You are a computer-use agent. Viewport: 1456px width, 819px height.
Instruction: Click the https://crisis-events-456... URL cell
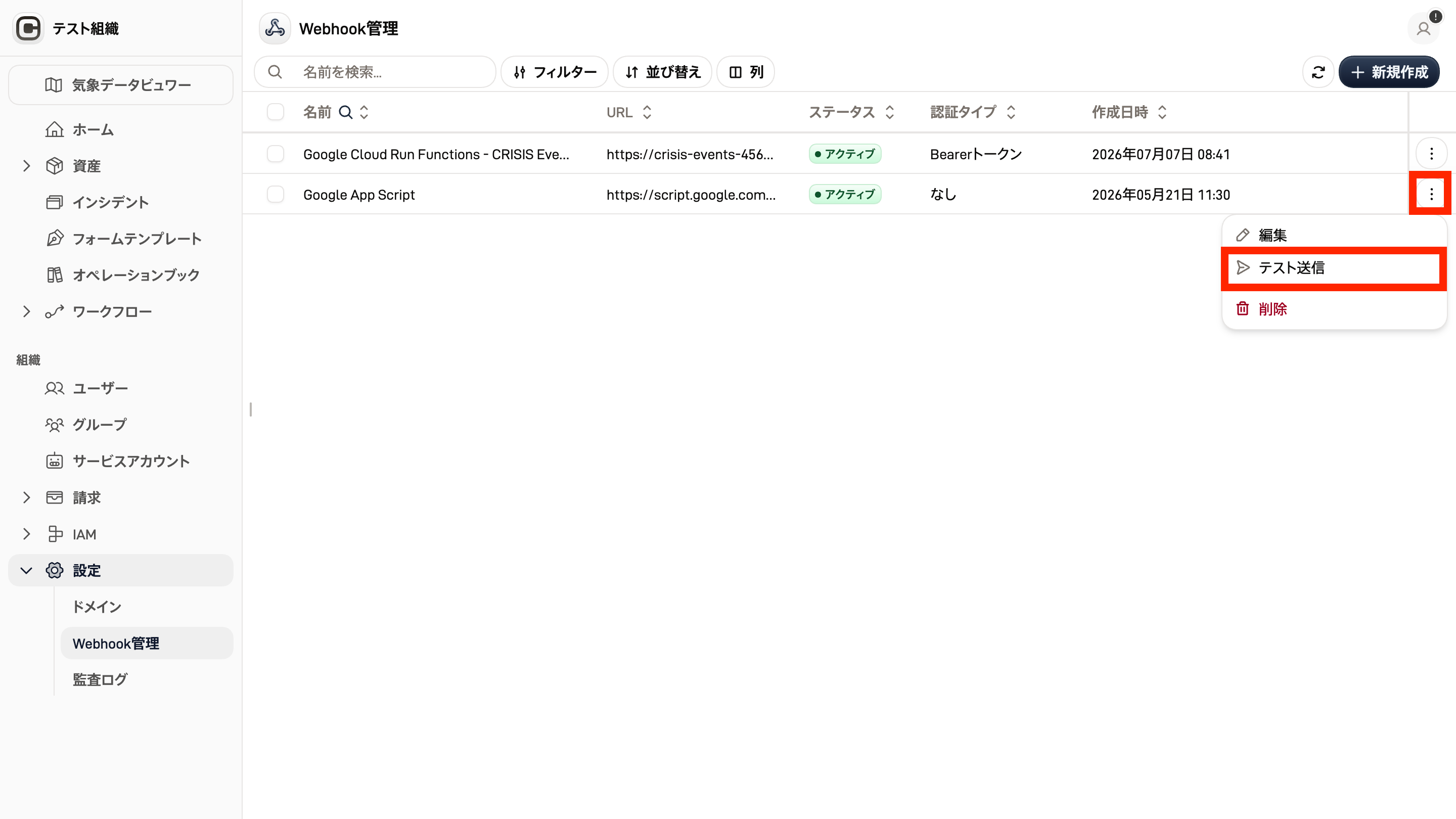pos(690,154)
